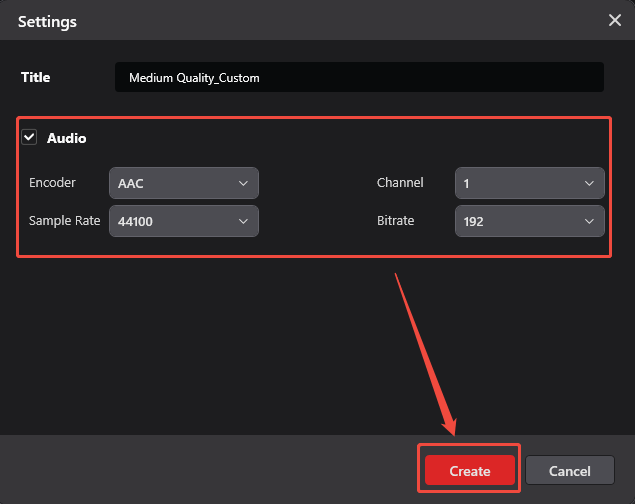Click the Cancel button
This screenshot has height=504, width=635.
click(570, 470)
